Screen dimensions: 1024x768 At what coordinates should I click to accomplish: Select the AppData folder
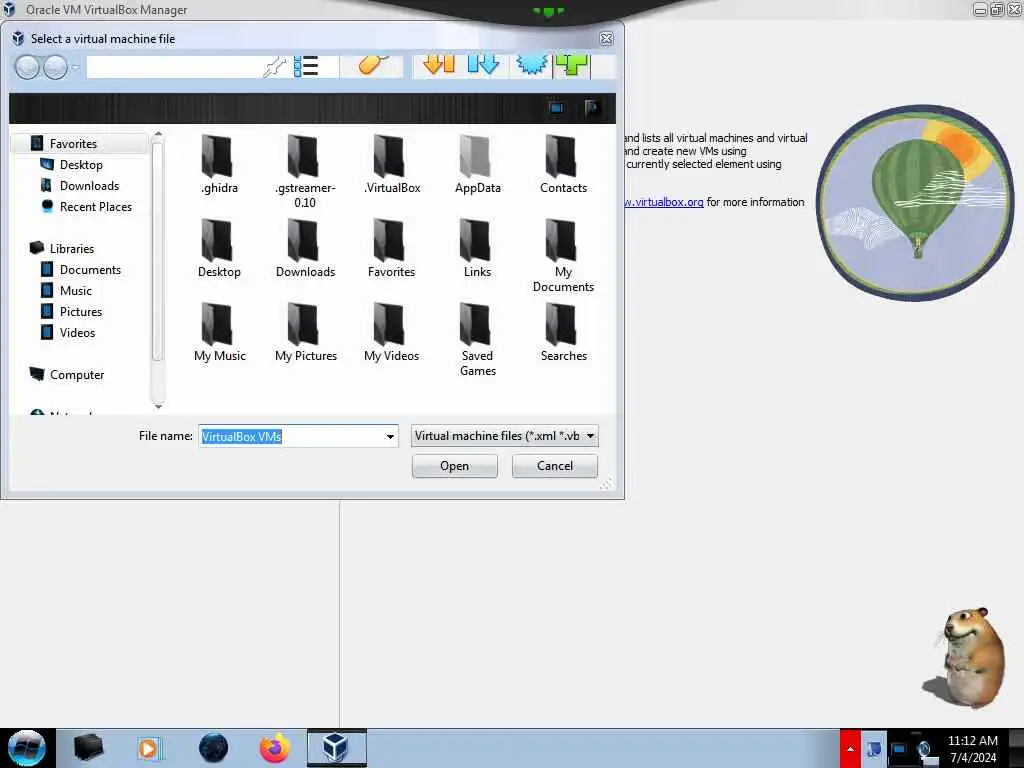coord(478,164)
